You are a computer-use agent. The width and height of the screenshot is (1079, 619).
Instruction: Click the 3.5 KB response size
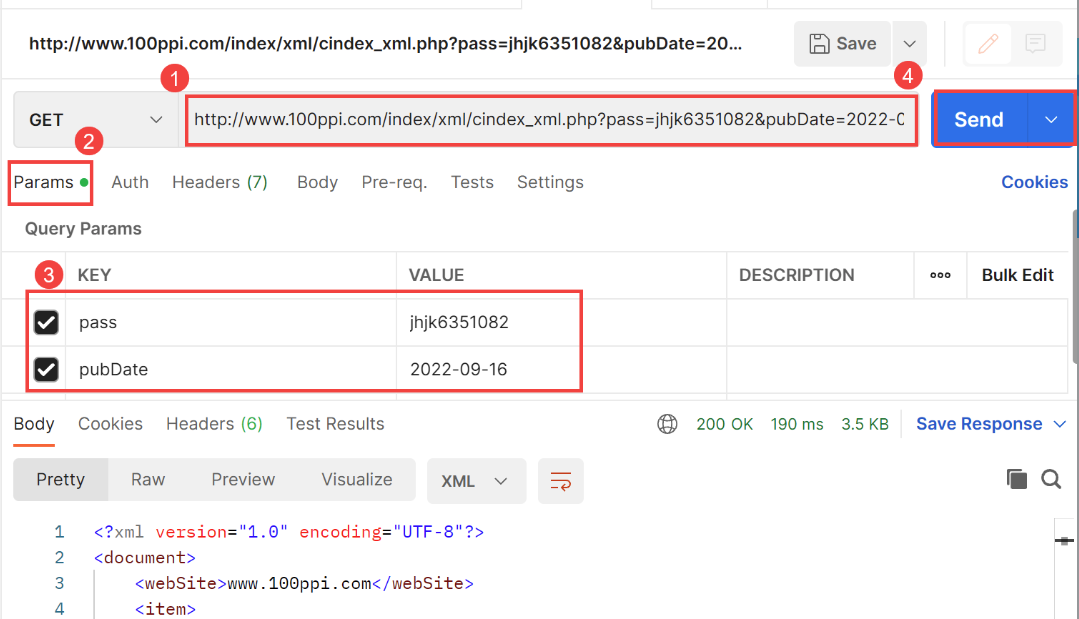click(865, 424)
